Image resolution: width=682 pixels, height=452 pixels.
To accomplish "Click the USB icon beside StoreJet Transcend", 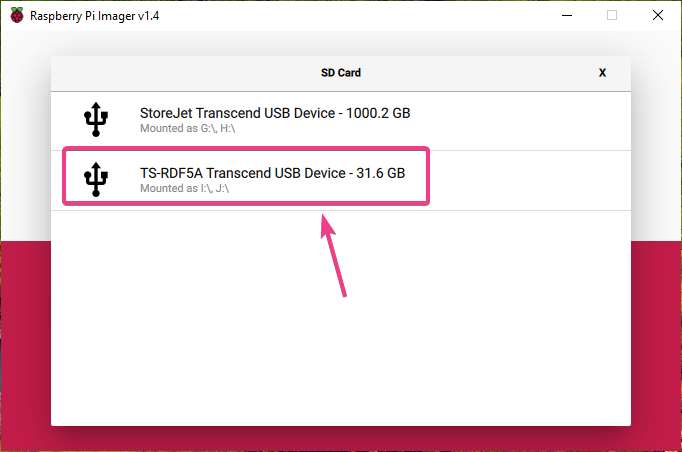I will (96, 120).
